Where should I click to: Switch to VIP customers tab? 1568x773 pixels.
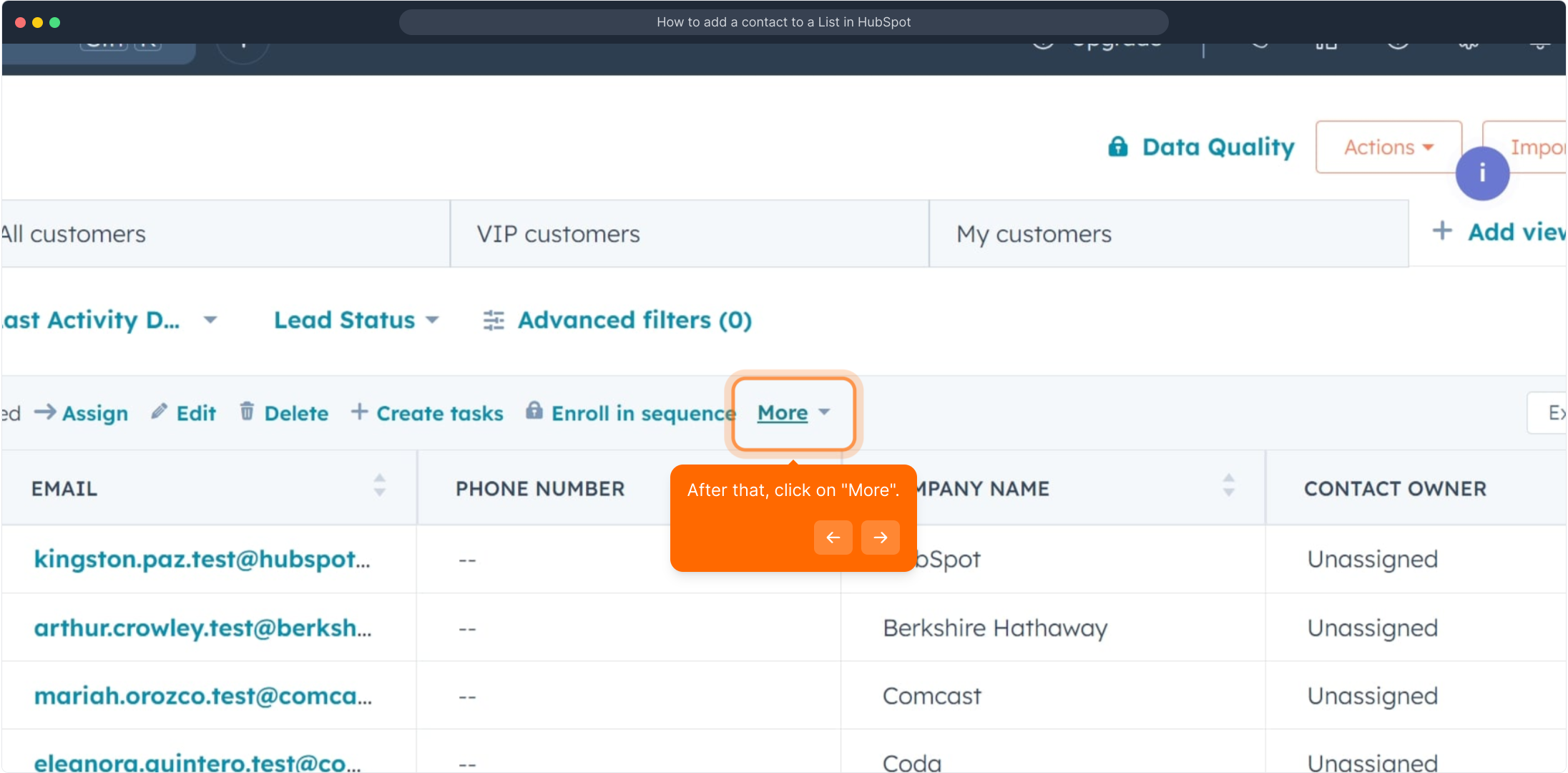coord(558,234)
